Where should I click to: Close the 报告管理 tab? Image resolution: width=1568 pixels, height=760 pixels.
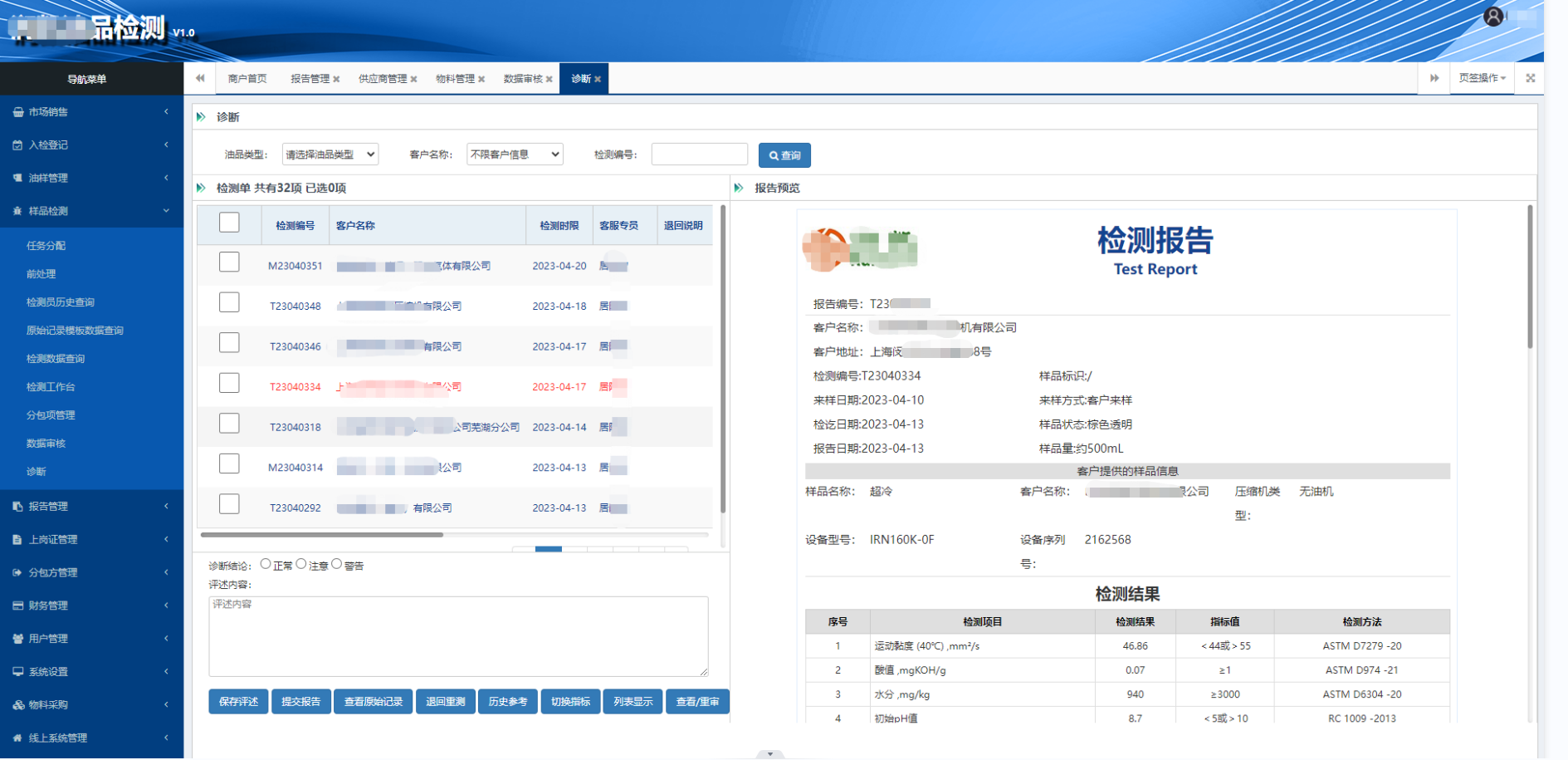click(336, 80)
